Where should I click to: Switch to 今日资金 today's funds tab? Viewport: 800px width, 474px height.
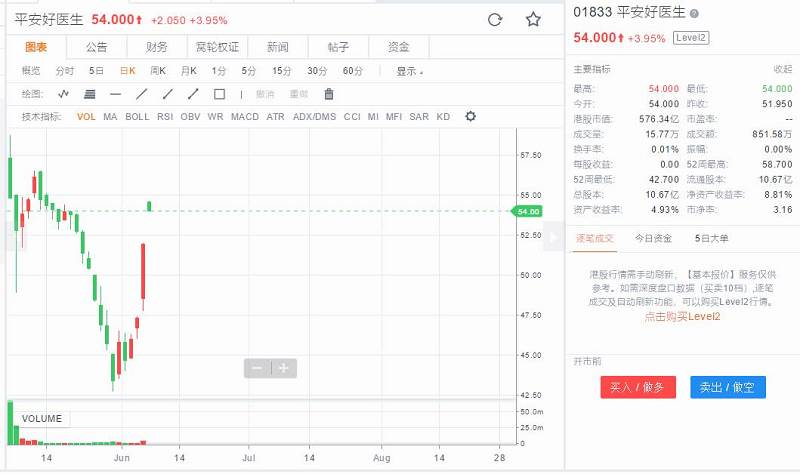(x=653, y=238)
